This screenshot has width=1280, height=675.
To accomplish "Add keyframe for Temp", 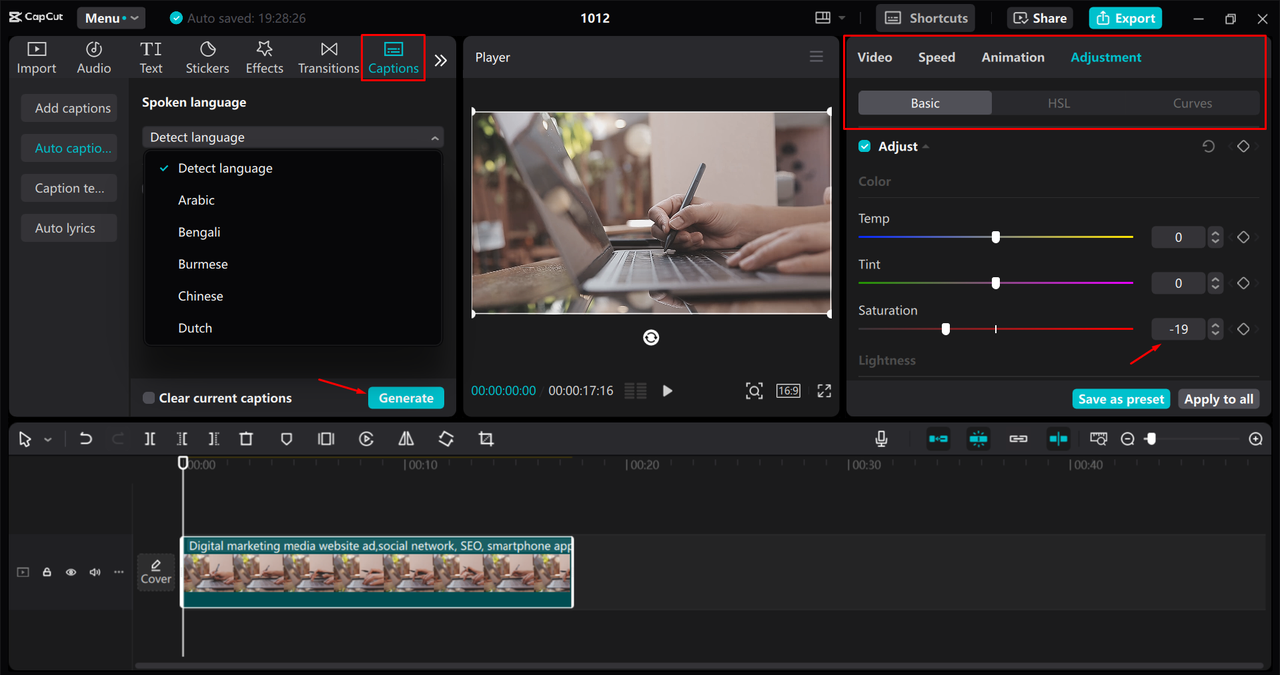I will pos(1243,237).
